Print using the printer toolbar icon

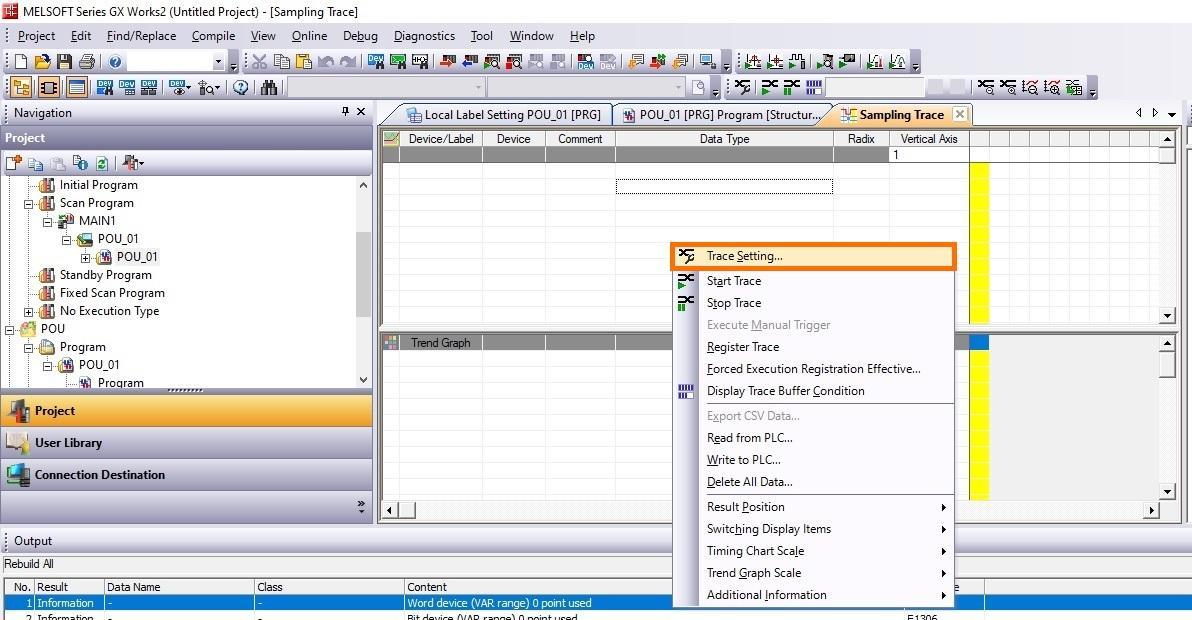(87, 62)
